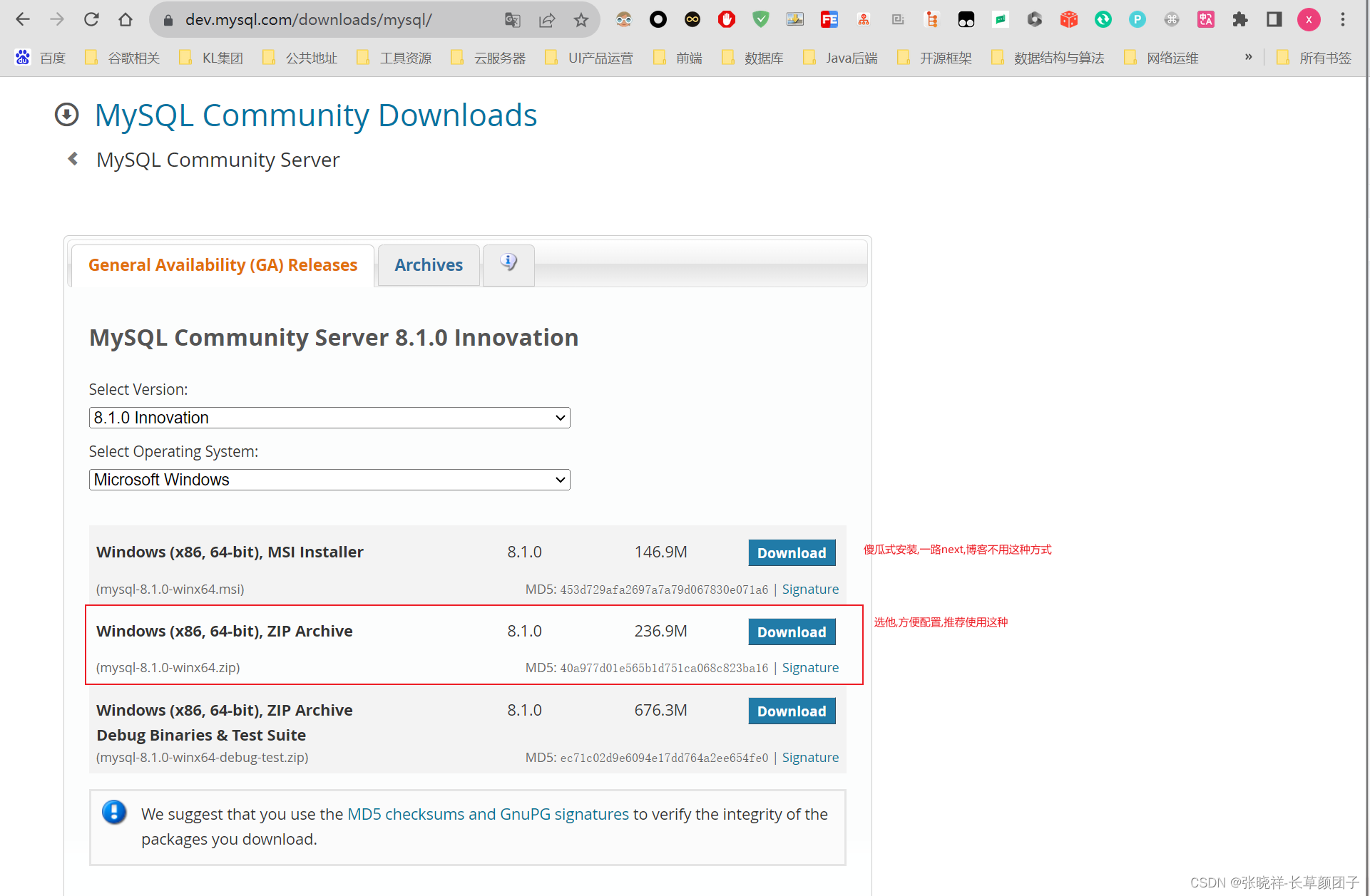Click the red stop-hand adblock extension
1370x896 pixels.
727,20
